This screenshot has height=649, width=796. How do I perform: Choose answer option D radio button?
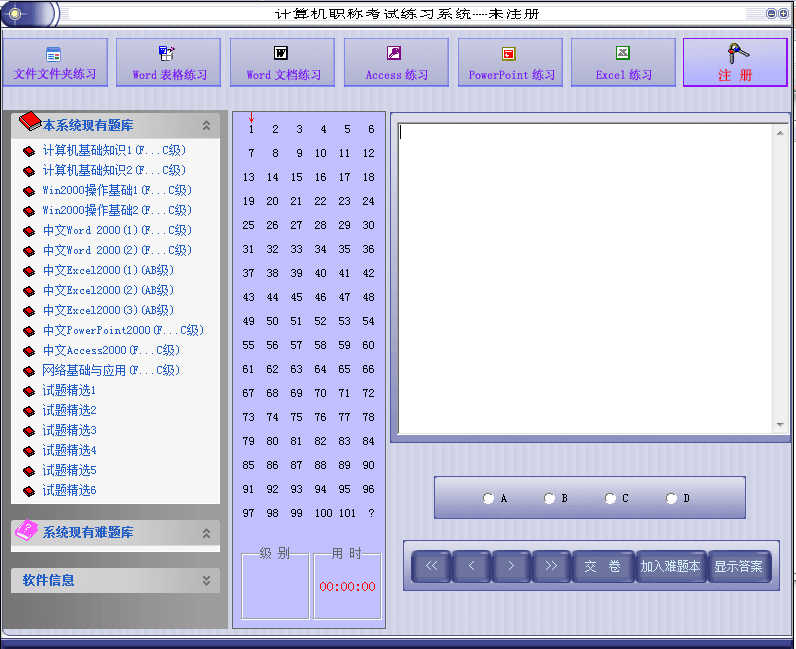(671, 498)
